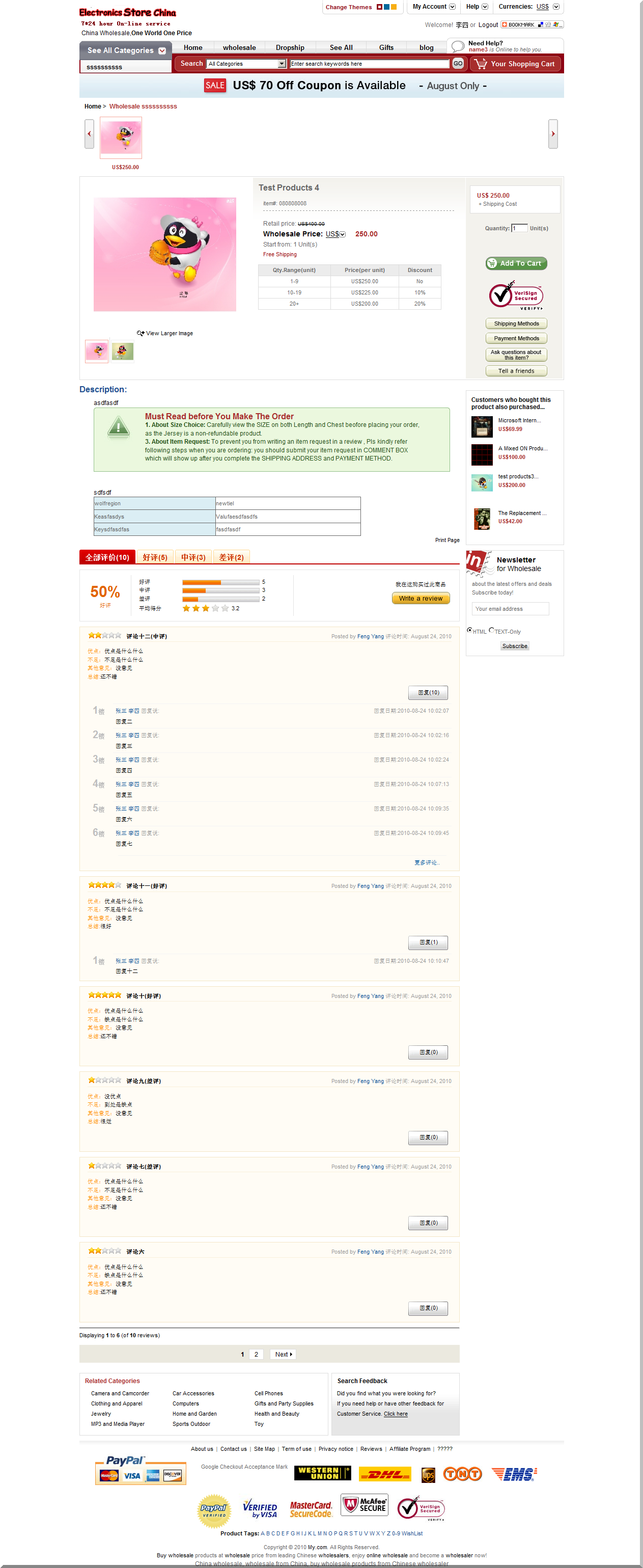Screen dimensions: 643x1568
Task: Click Tell a friends button
Action: click(516, 371)
